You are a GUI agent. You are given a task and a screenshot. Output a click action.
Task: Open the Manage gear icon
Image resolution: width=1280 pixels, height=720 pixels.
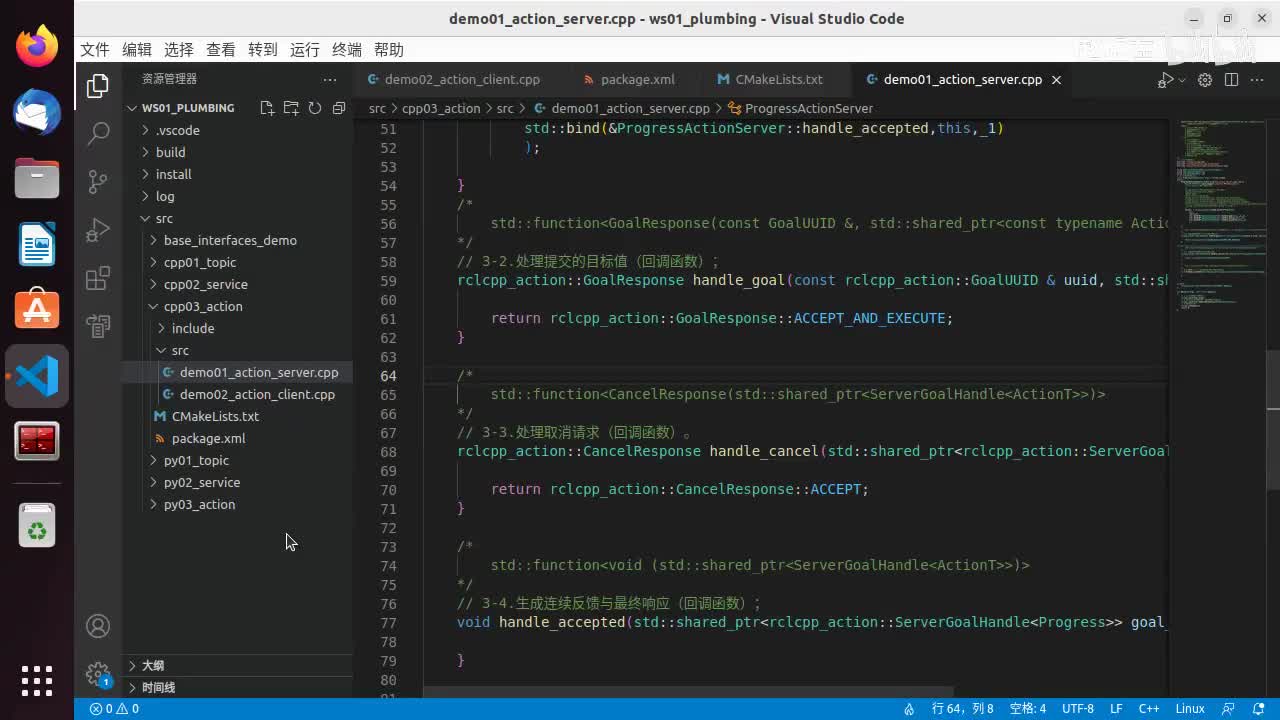coord(98,673)
